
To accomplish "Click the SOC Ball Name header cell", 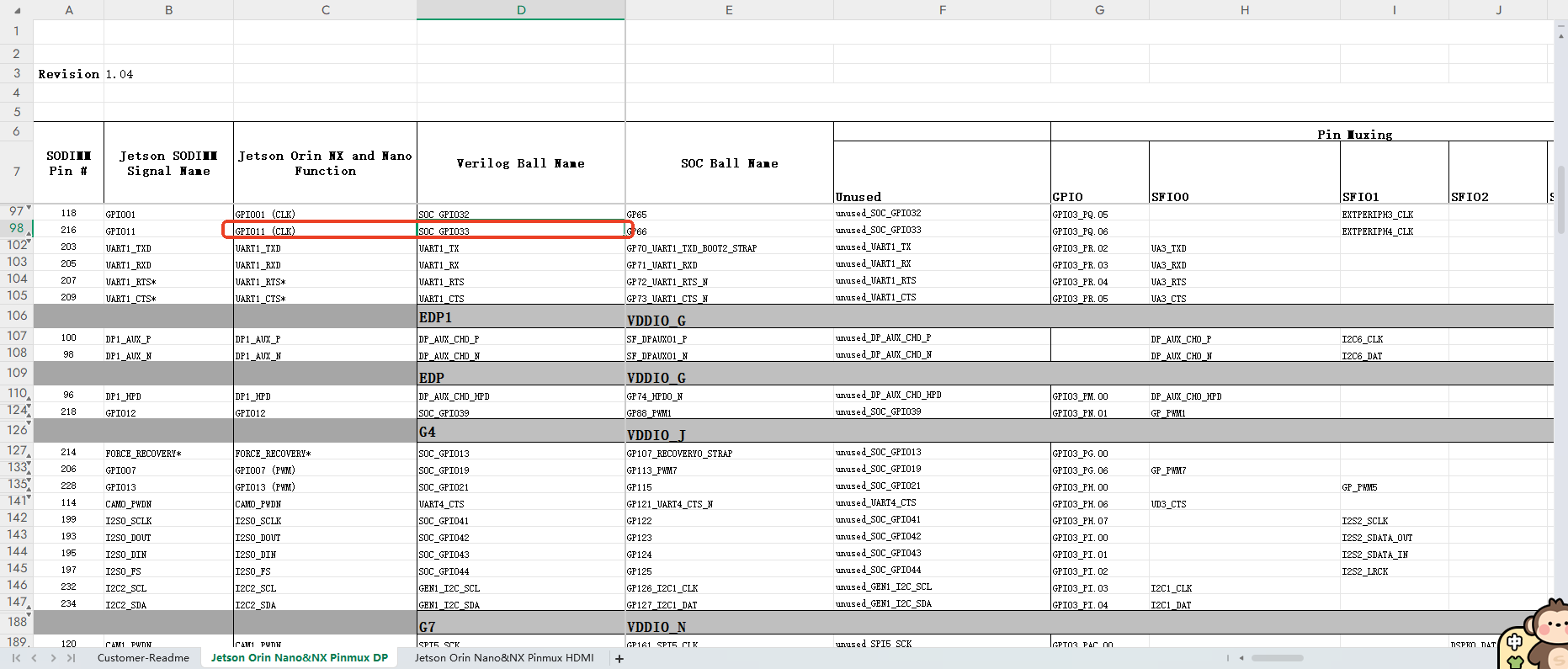I will [729, 163].
